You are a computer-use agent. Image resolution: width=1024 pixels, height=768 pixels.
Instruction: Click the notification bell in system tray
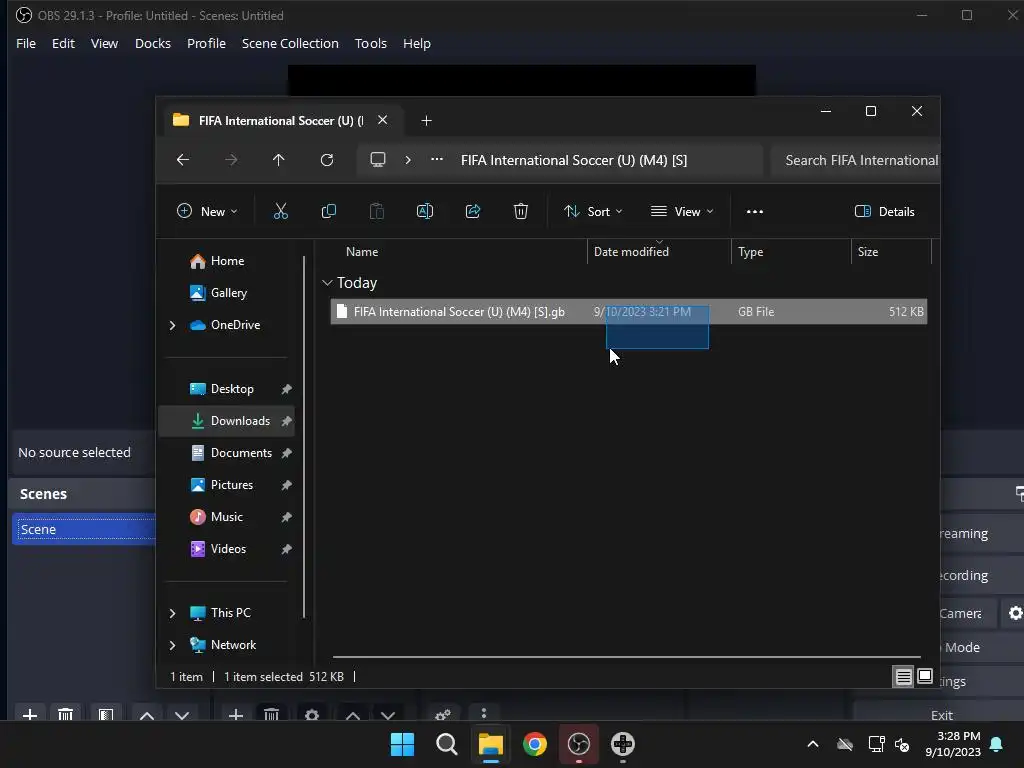click(997, 744)
